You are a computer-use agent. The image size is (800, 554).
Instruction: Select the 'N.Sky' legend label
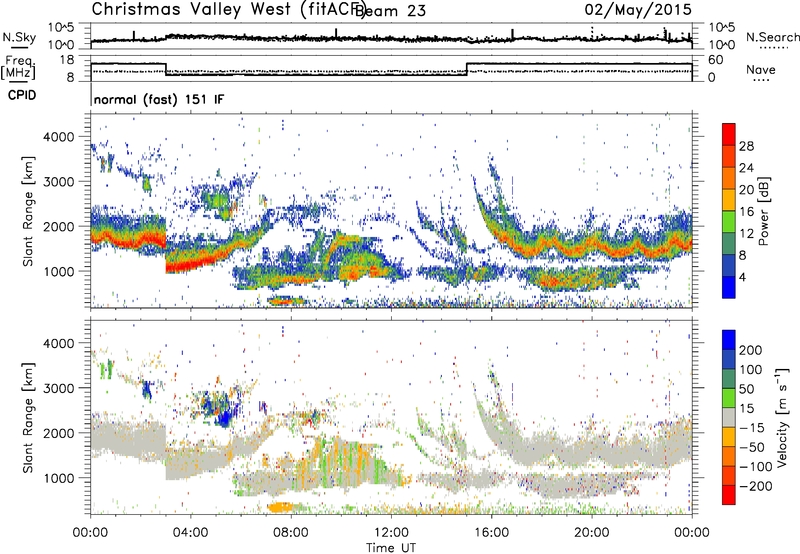click(19, 37)
